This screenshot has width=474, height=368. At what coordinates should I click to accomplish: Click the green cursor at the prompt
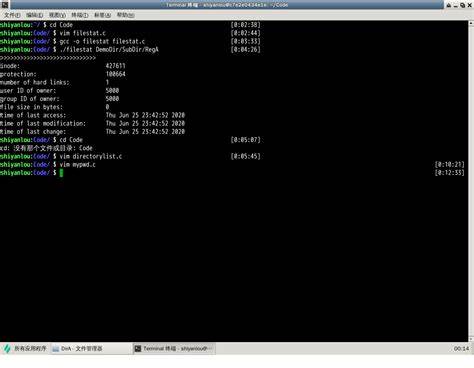click(61, 173)
